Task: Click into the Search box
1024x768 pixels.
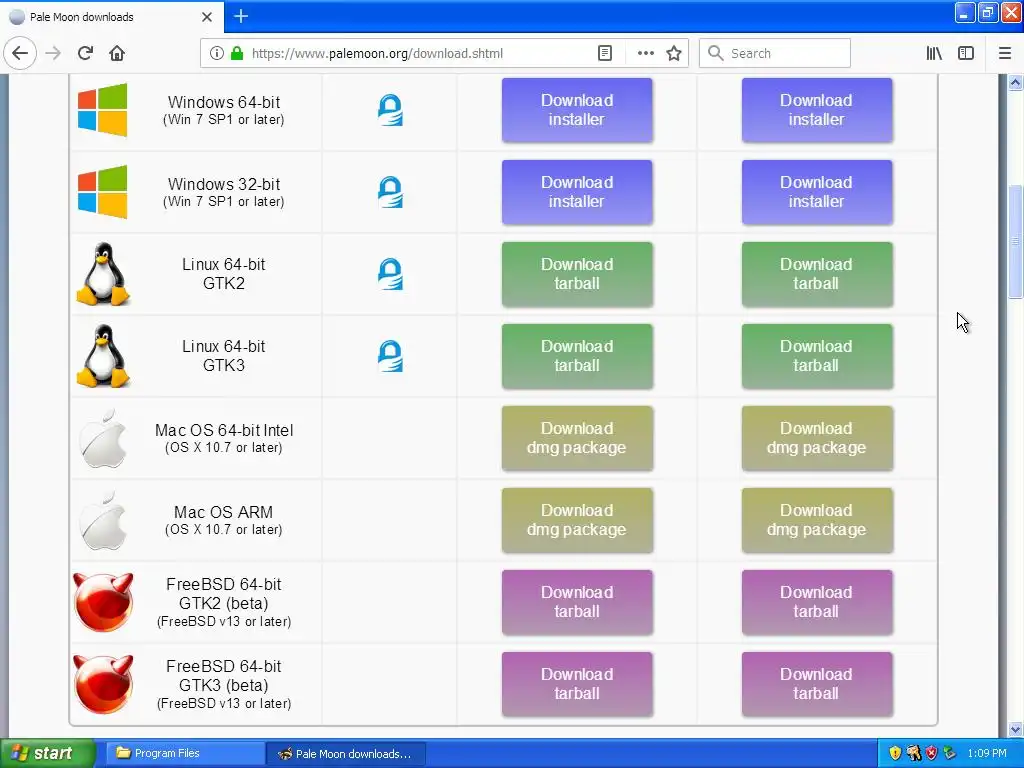Action: 775,53
